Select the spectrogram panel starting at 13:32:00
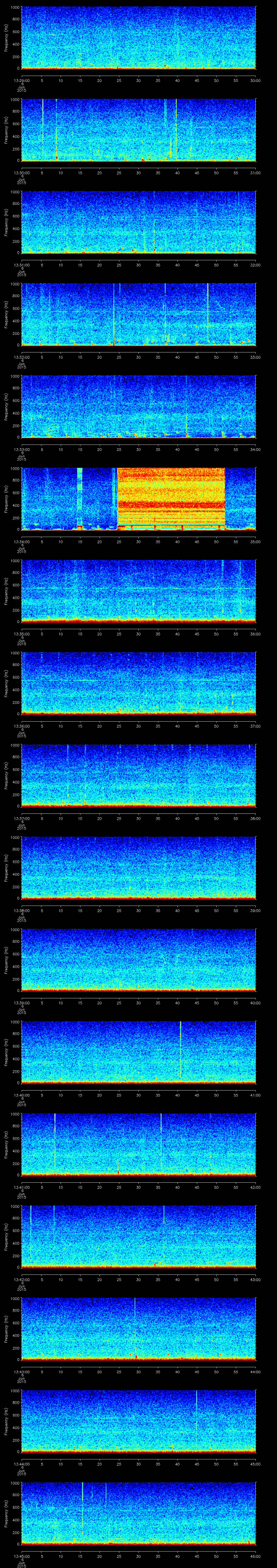 [138, 315]
